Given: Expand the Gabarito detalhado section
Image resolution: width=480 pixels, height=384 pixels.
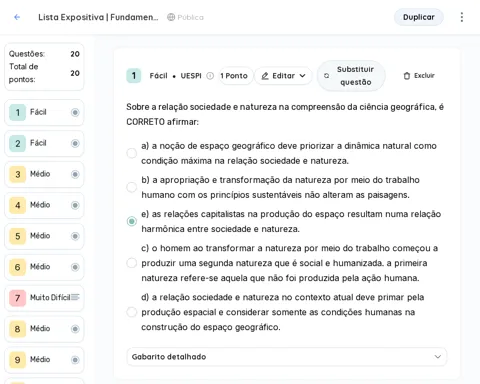Looking at the screenshot, I should (x=287, y=357).
